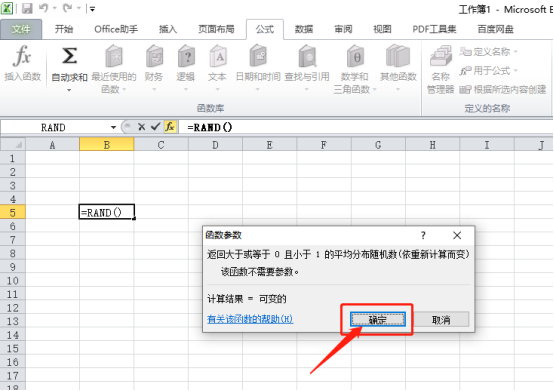
Task: Select column D header
Action: pos(215,145)
